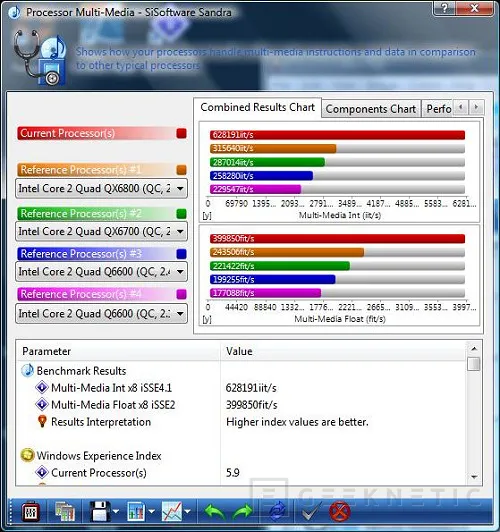Image resolution: width=500 pixels, height=532 pixels.
Task: Click the 399850fit/s value cell
Action: tap(251, 404)
